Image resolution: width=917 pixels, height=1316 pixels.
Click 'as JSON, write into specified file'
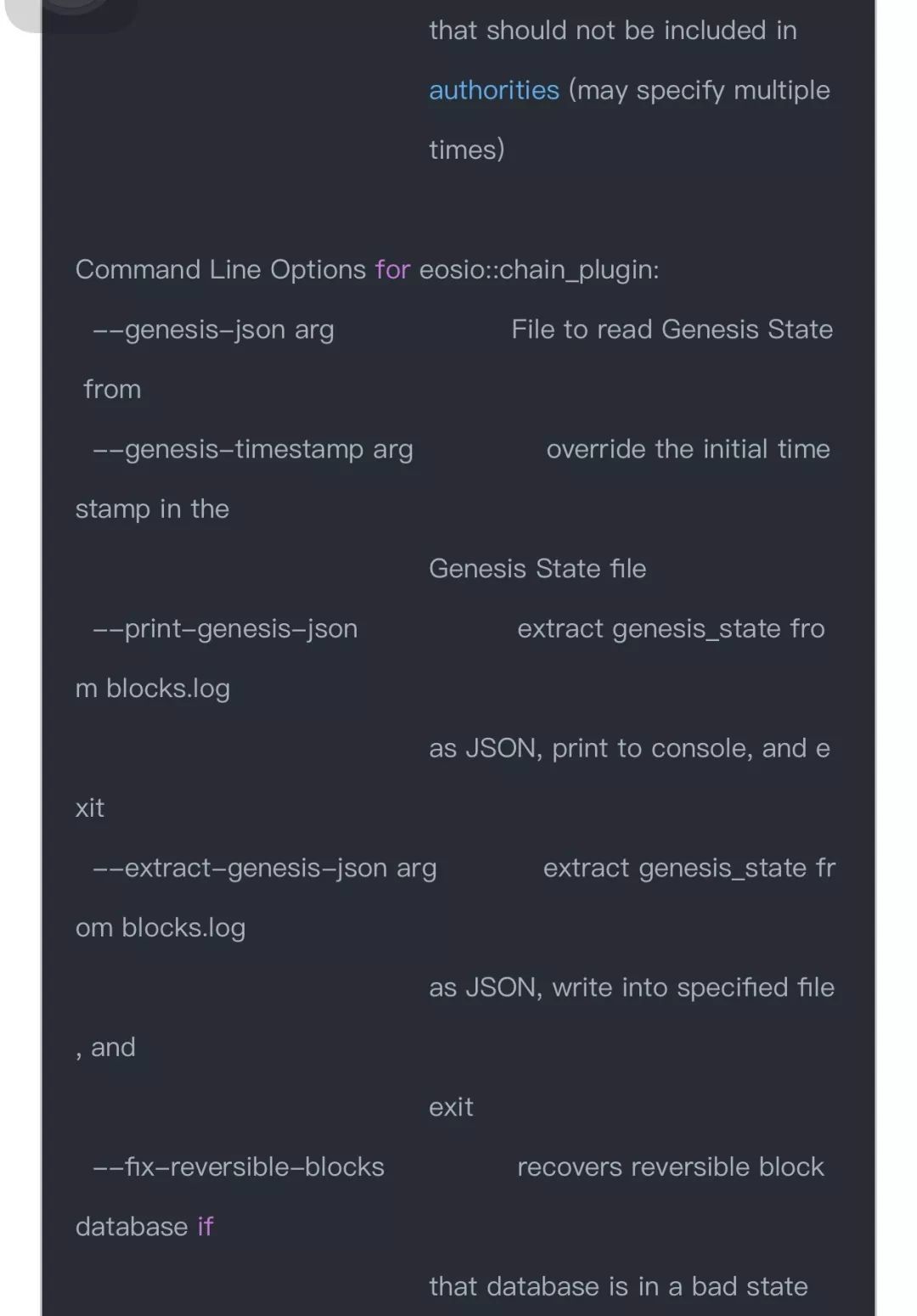(632, 987)
